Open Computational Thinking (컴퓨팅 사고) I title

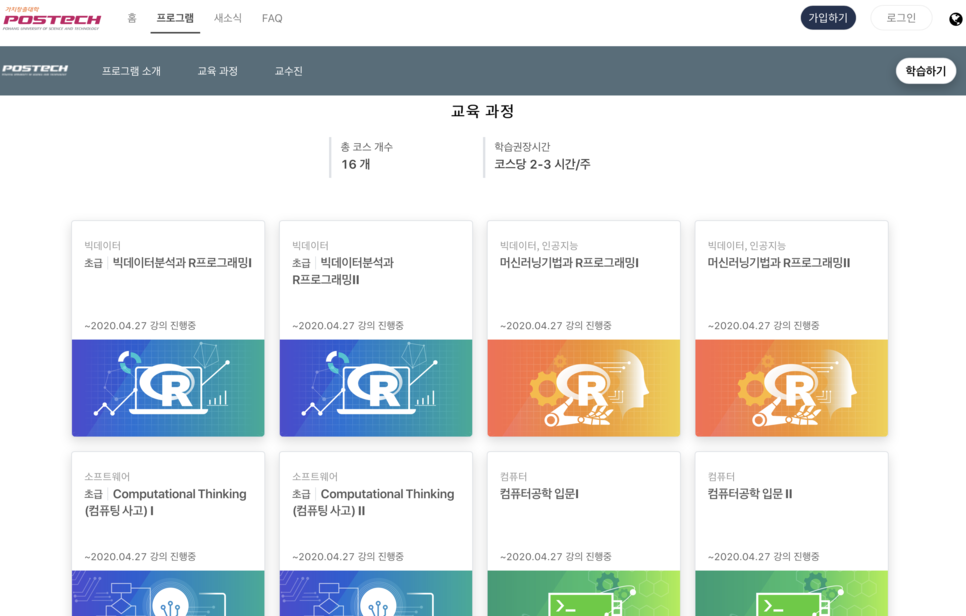165,502
